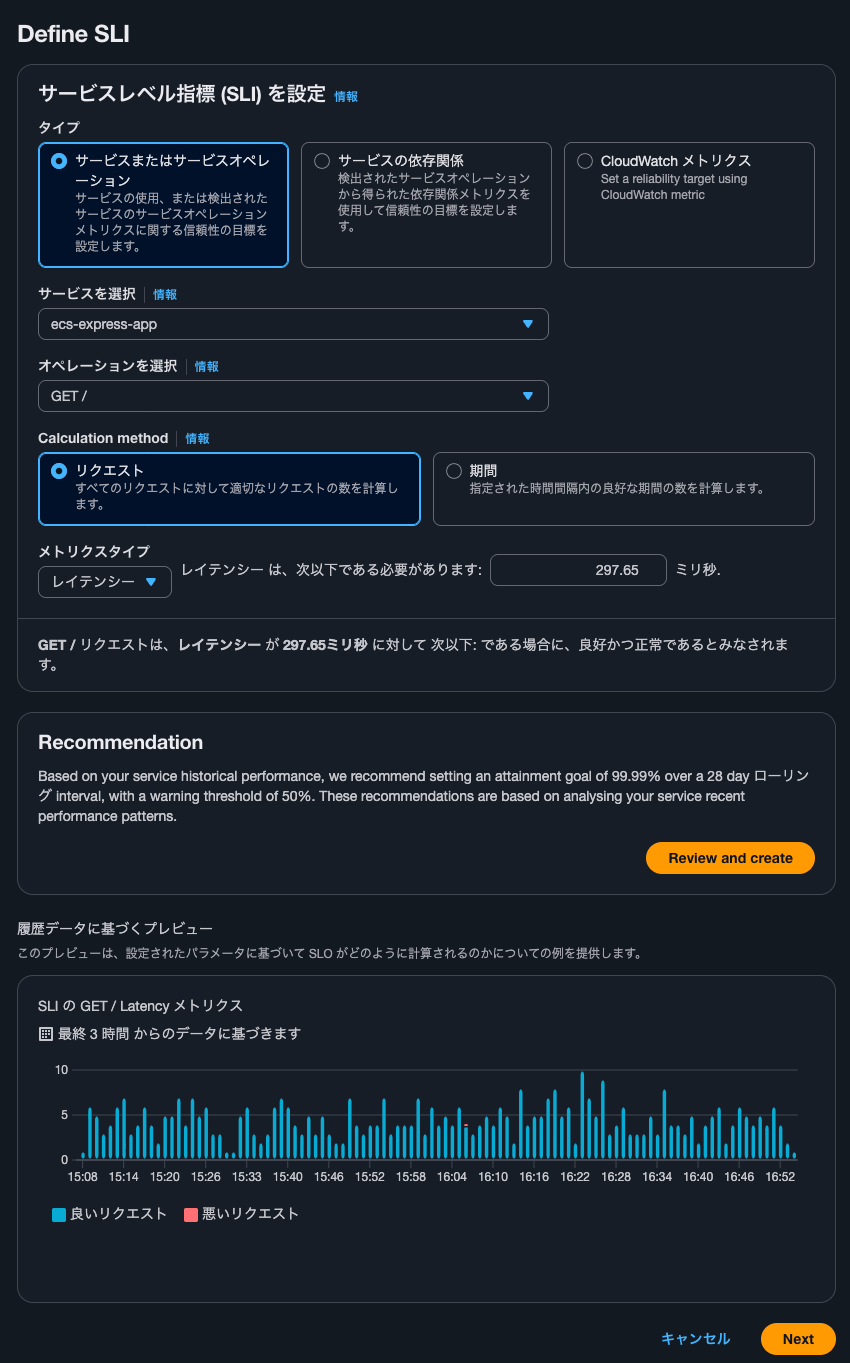Select サービスの依存関係 type option
850x1363 pixels.
tap(321, 160)
